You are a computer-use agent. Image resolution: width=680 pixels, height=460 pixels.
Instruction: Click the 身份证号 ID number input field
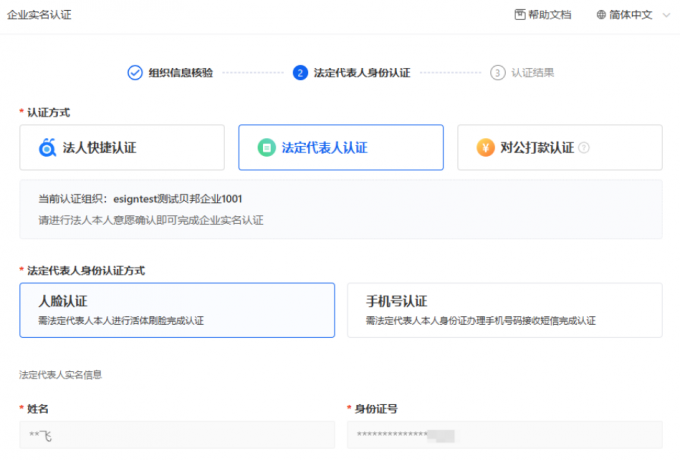(x=505, y=435)
